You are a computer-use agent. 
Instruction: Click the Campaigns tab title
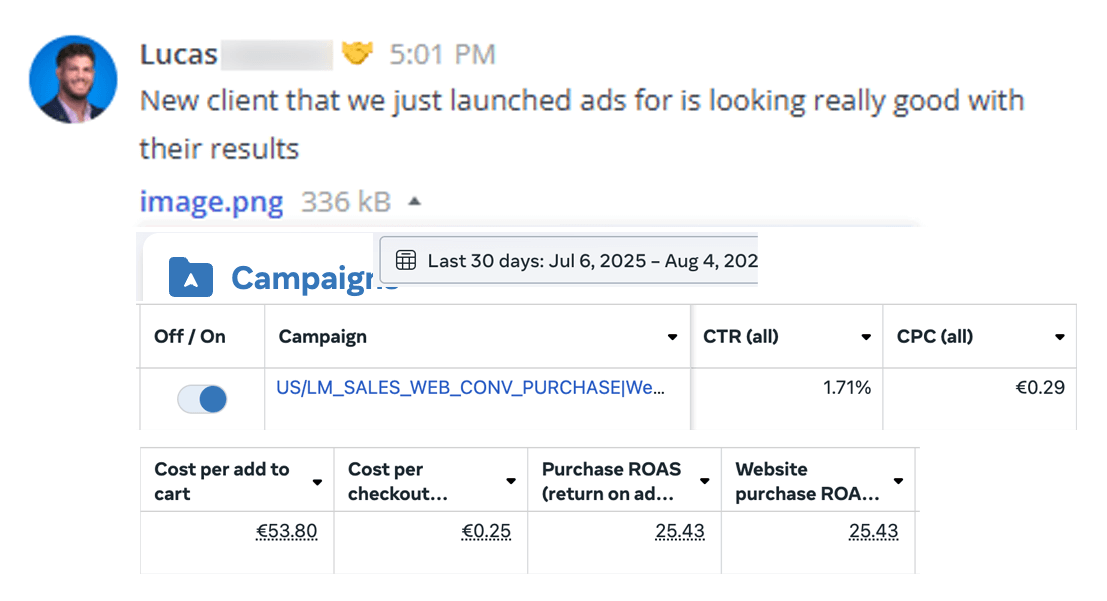(x=315, y=278)
